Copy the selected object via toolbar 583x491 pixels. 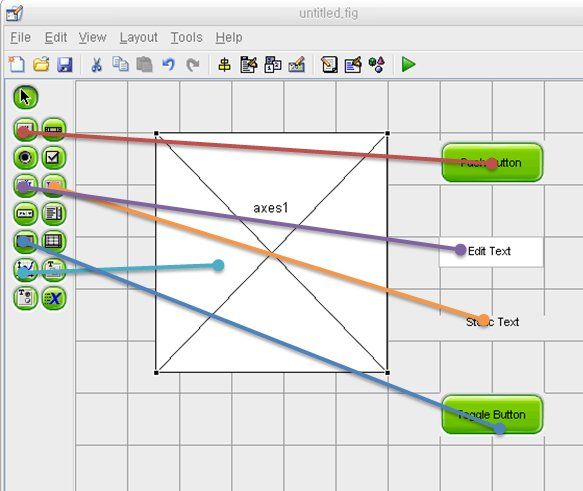pos(120,64)
